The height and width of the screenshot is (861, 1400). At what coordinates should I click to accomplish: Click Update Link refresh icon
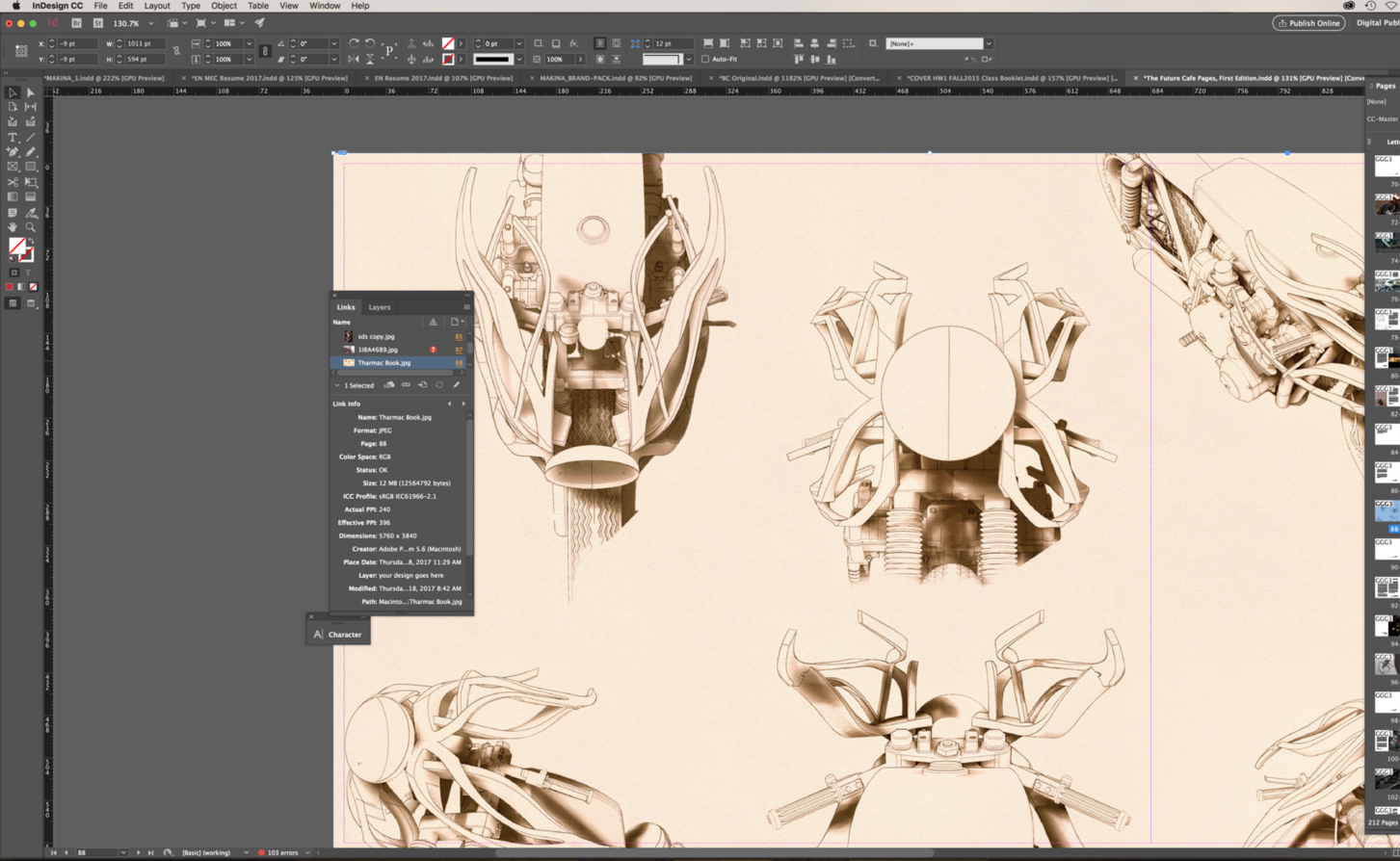(x=439, y=385)
